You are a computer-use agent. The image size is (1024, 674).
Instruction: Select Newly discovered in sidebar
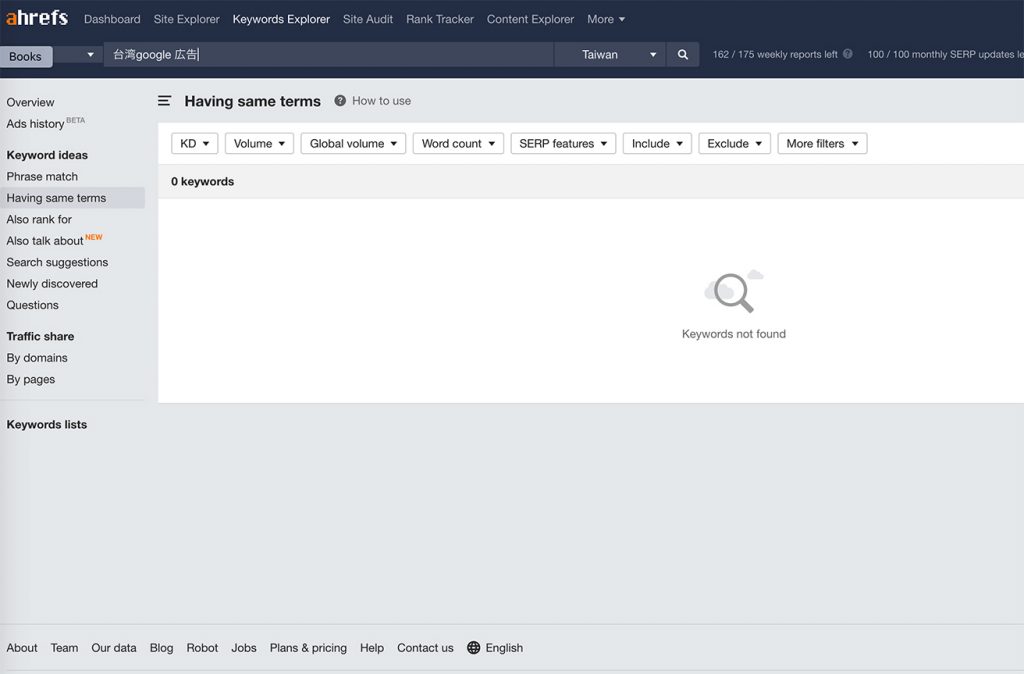(x=52, y=283)
